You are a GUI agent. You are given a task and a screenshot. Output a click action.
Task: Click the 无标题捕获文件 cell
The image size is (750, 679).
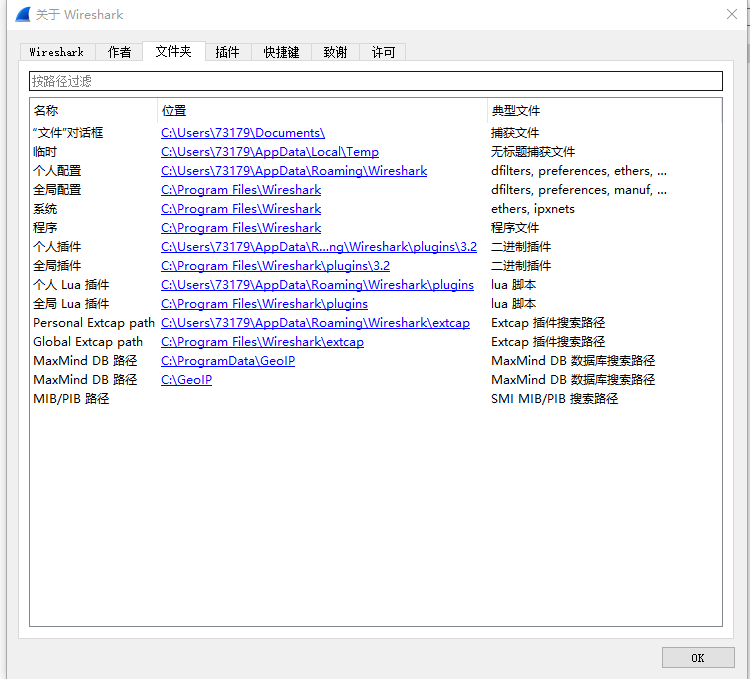point(533,152)
